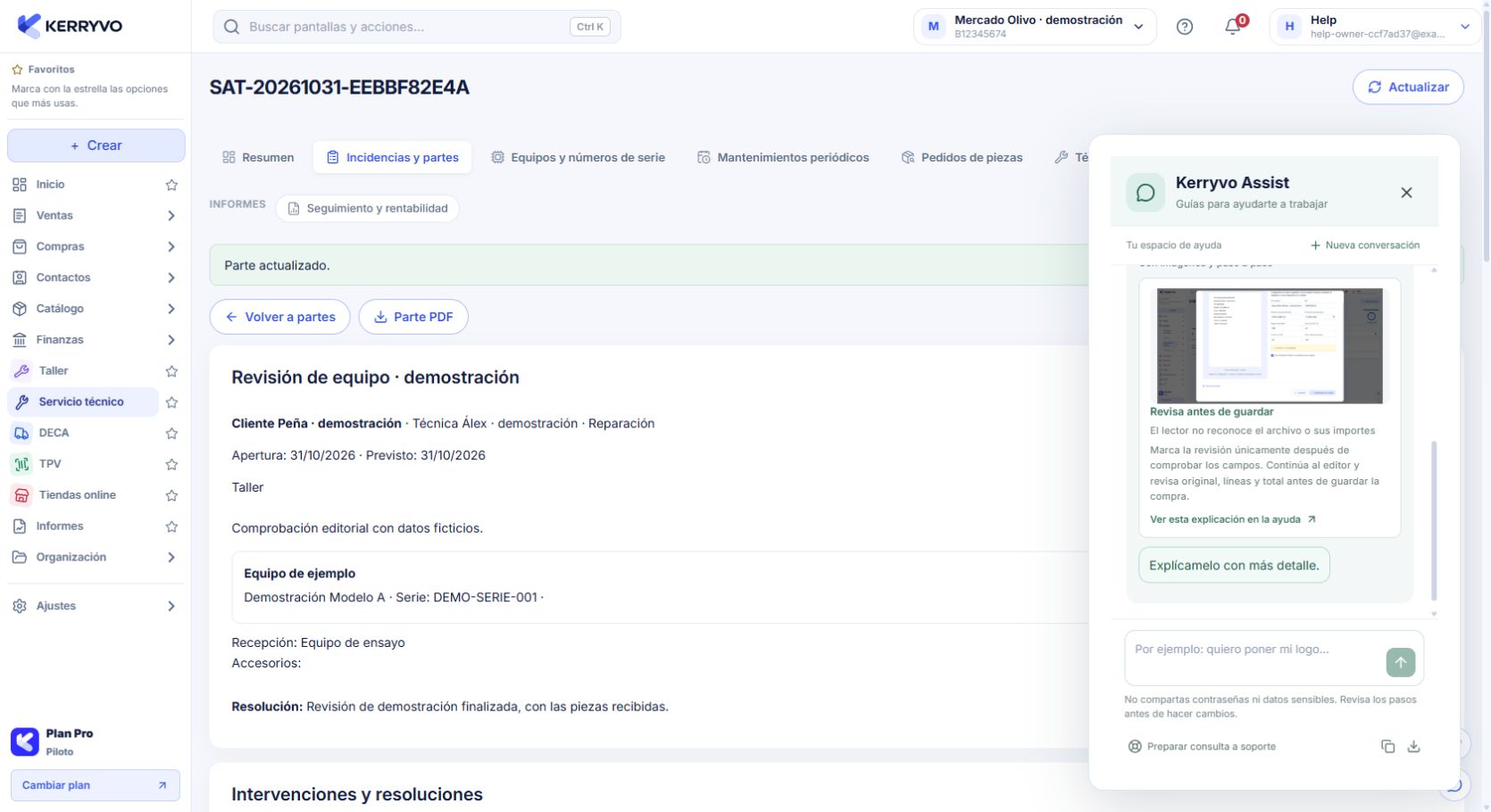
Task: Toggle favorite star for Taller
Action: pos(171,371)
